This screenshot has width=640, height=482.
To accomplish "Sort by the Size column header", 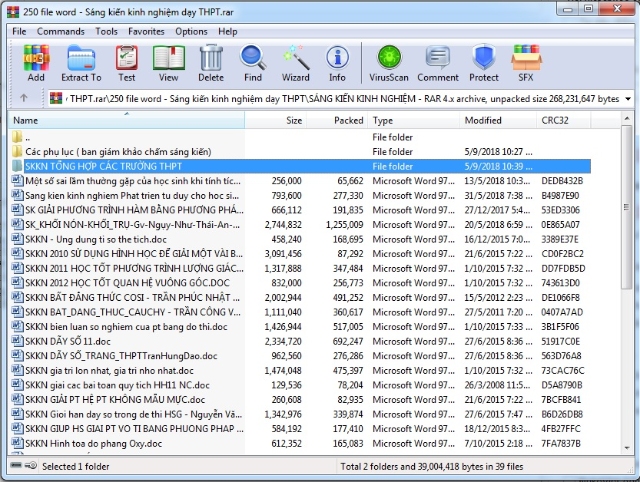I will coord(276,120).
